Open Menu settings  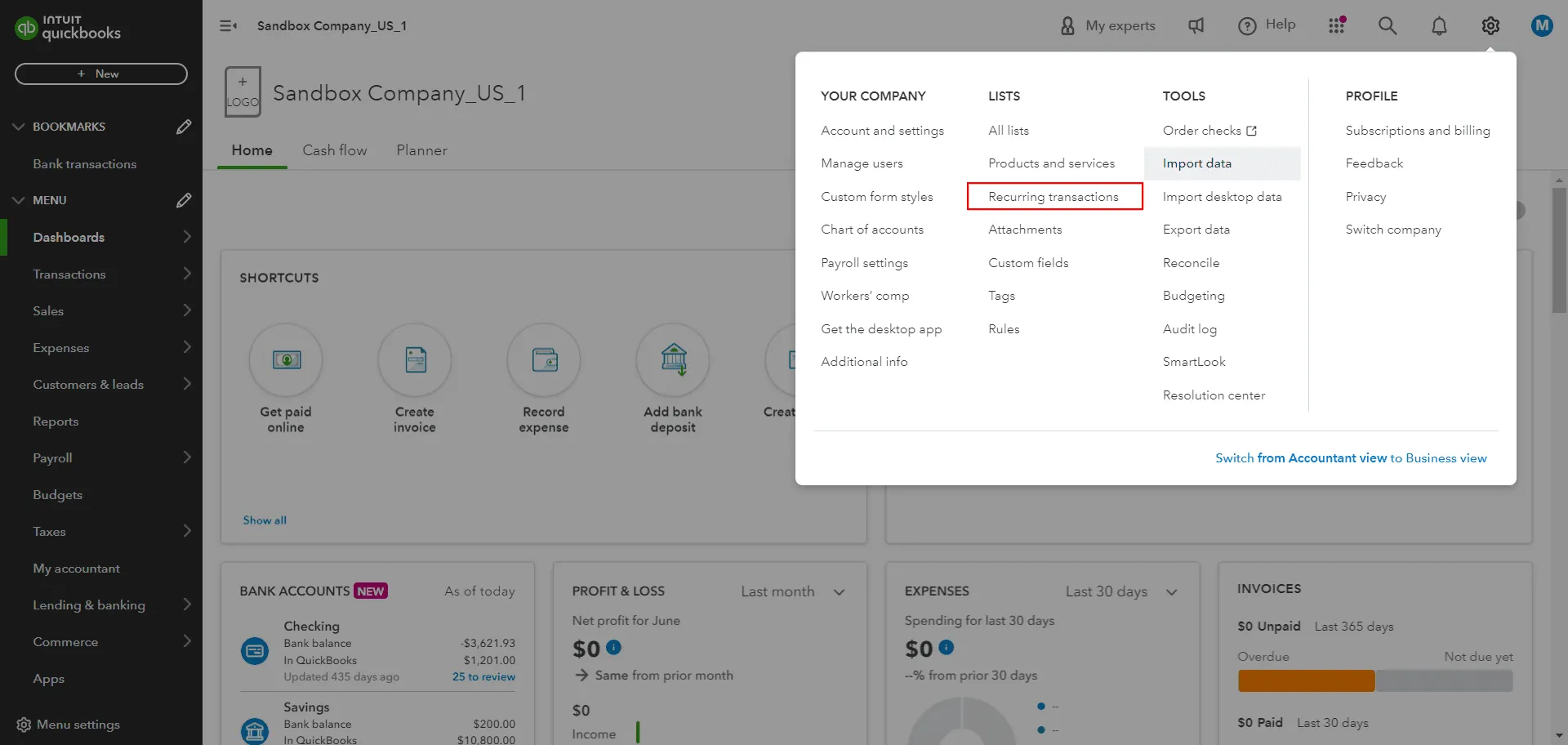68,725
